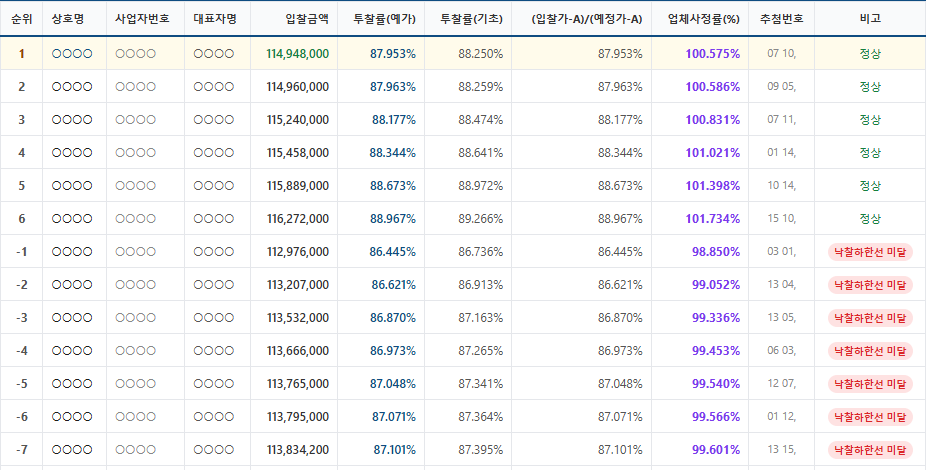Click 89.266% base bid rate

481,219
